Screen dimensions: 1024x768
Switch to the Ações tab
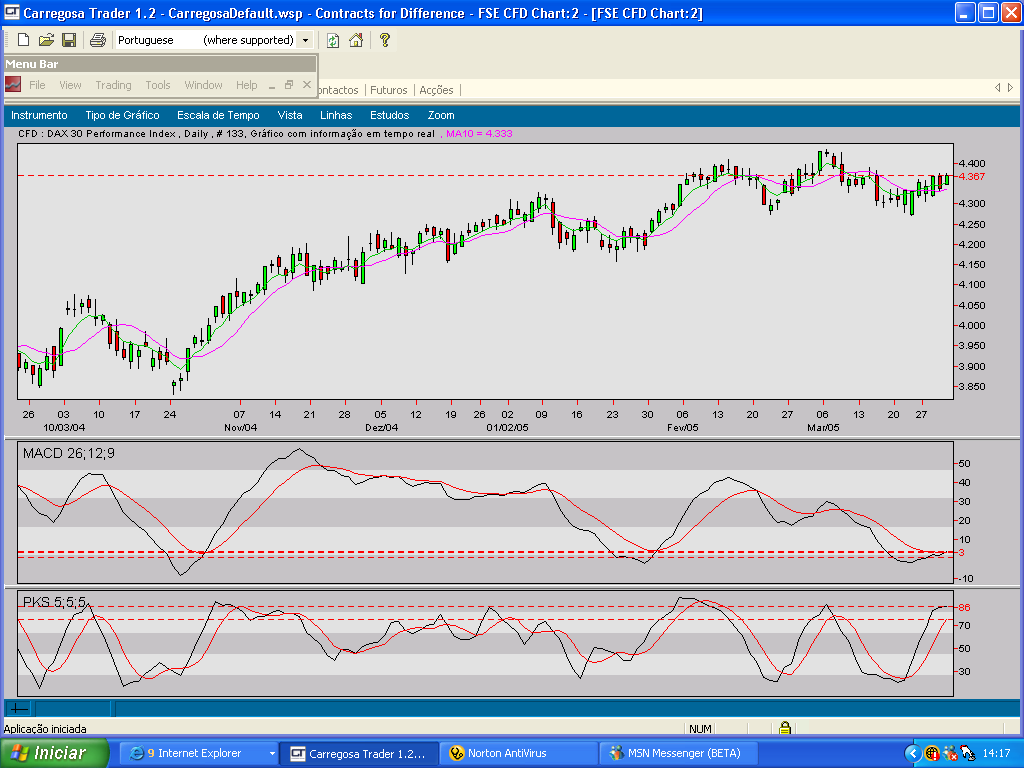(436, 90)
